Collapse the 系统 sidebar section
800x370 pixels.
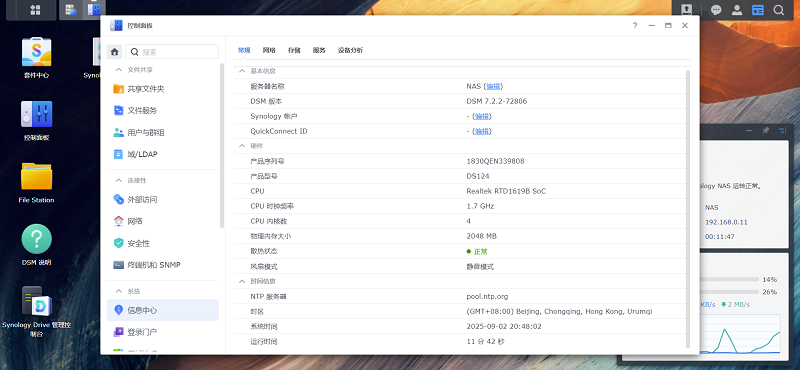coord(118,291)
